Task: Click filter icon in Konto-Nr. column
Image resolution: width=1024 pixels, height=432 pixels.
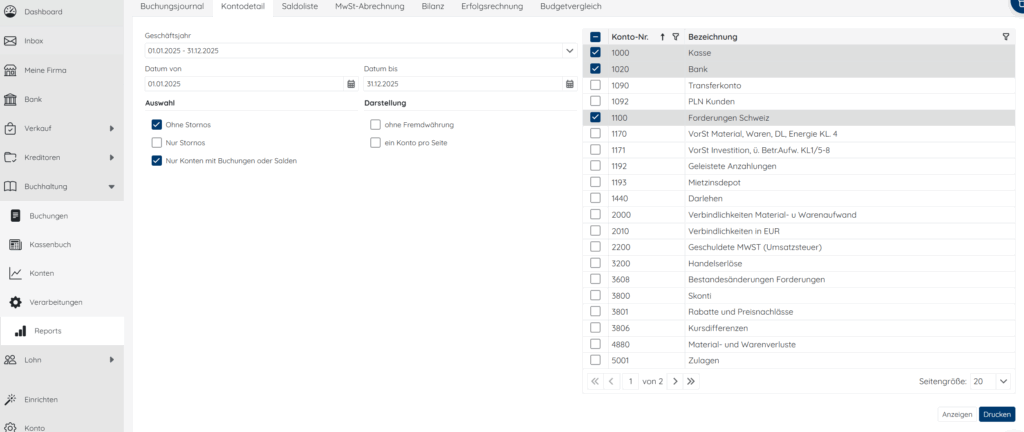Action: coord(675,36)
